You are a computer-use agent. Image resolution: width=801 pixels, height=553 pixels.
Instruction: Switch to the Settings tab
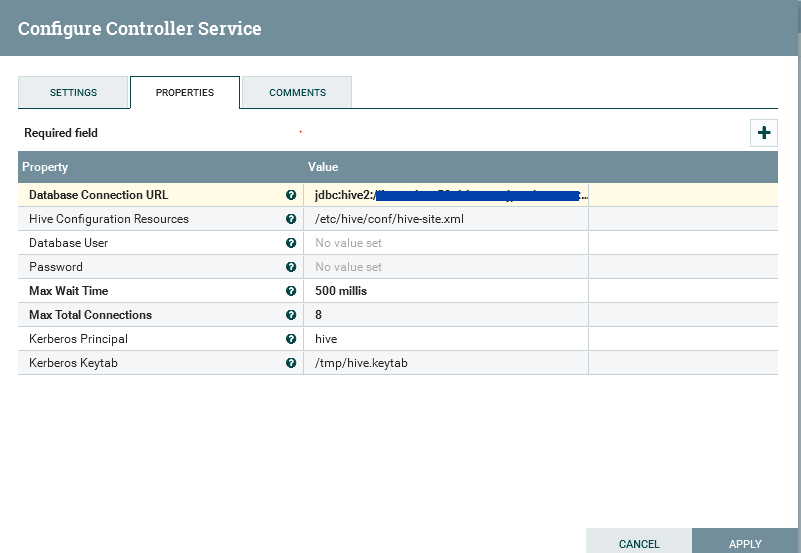point(73,93)
